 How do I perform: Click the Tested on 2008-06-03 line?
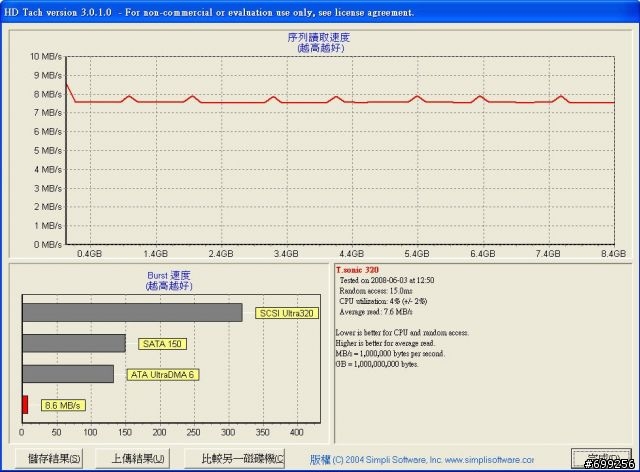pyautogui.click(x=387, y=280)
